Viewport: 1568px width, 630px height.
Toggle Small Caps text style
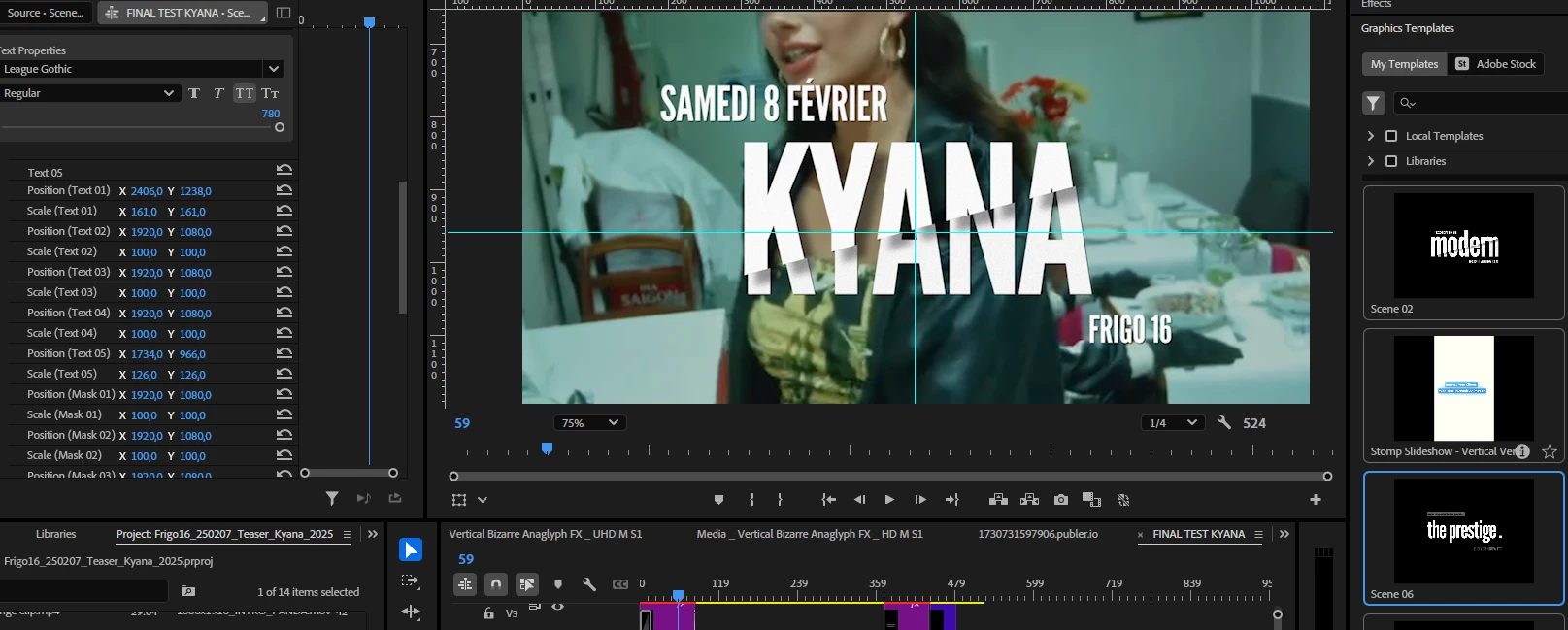270,93
